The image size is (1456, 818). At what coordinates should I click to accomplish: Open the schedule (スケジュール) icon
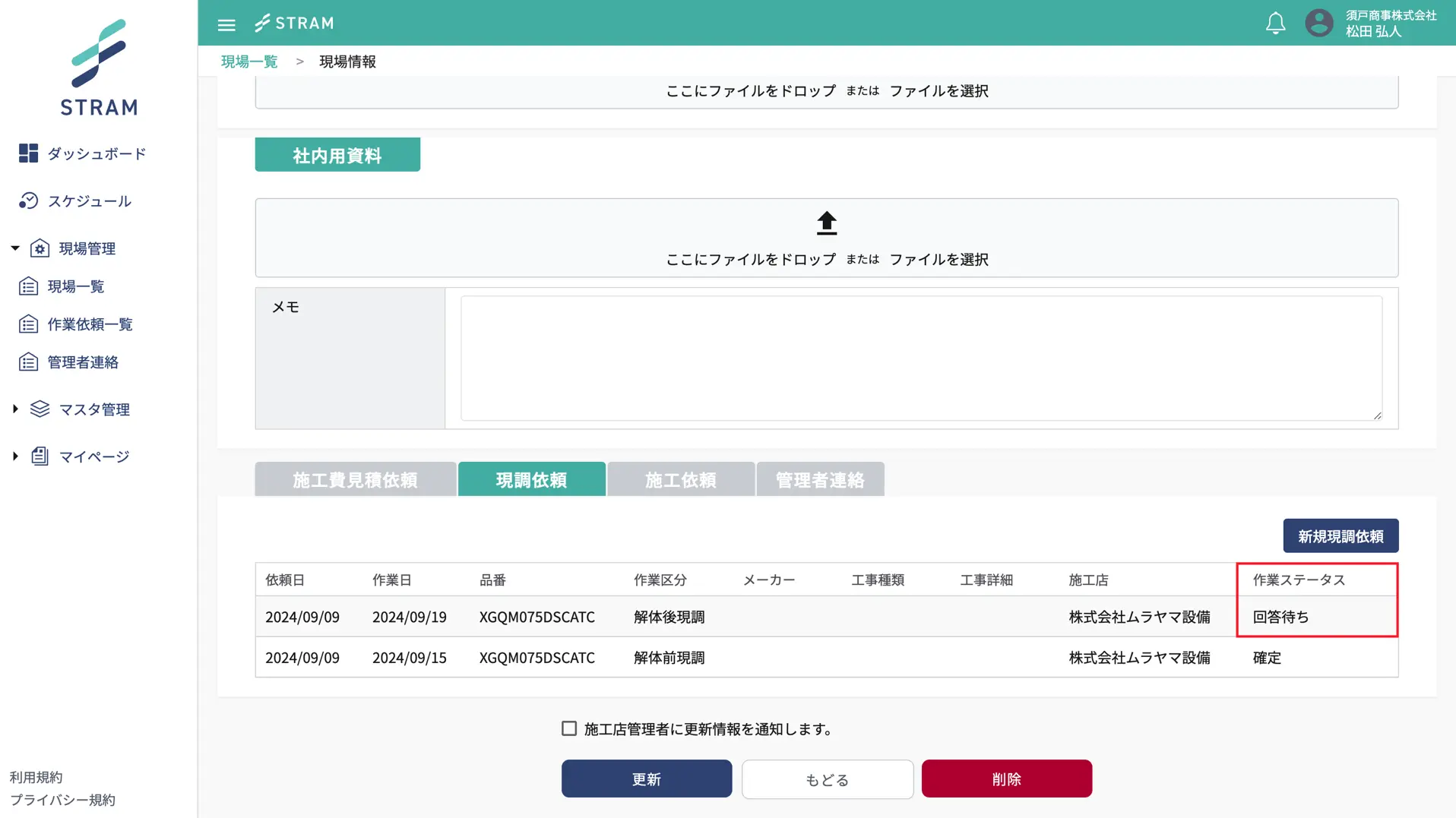coord(28,201)
